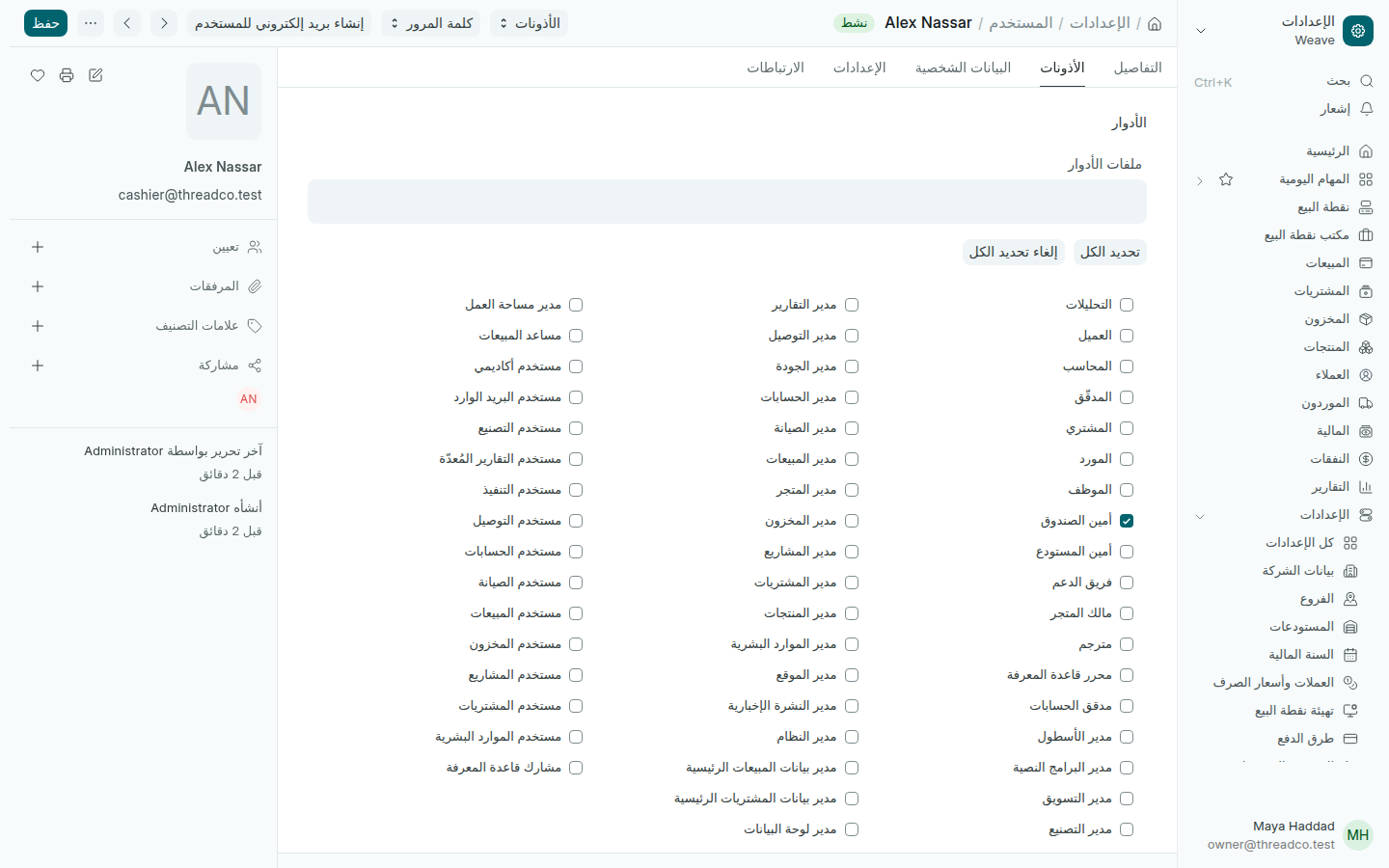Screen dimensions: 1389x868
Task: Click the search magnifier icon
Action: click(x=1366, y=81)
